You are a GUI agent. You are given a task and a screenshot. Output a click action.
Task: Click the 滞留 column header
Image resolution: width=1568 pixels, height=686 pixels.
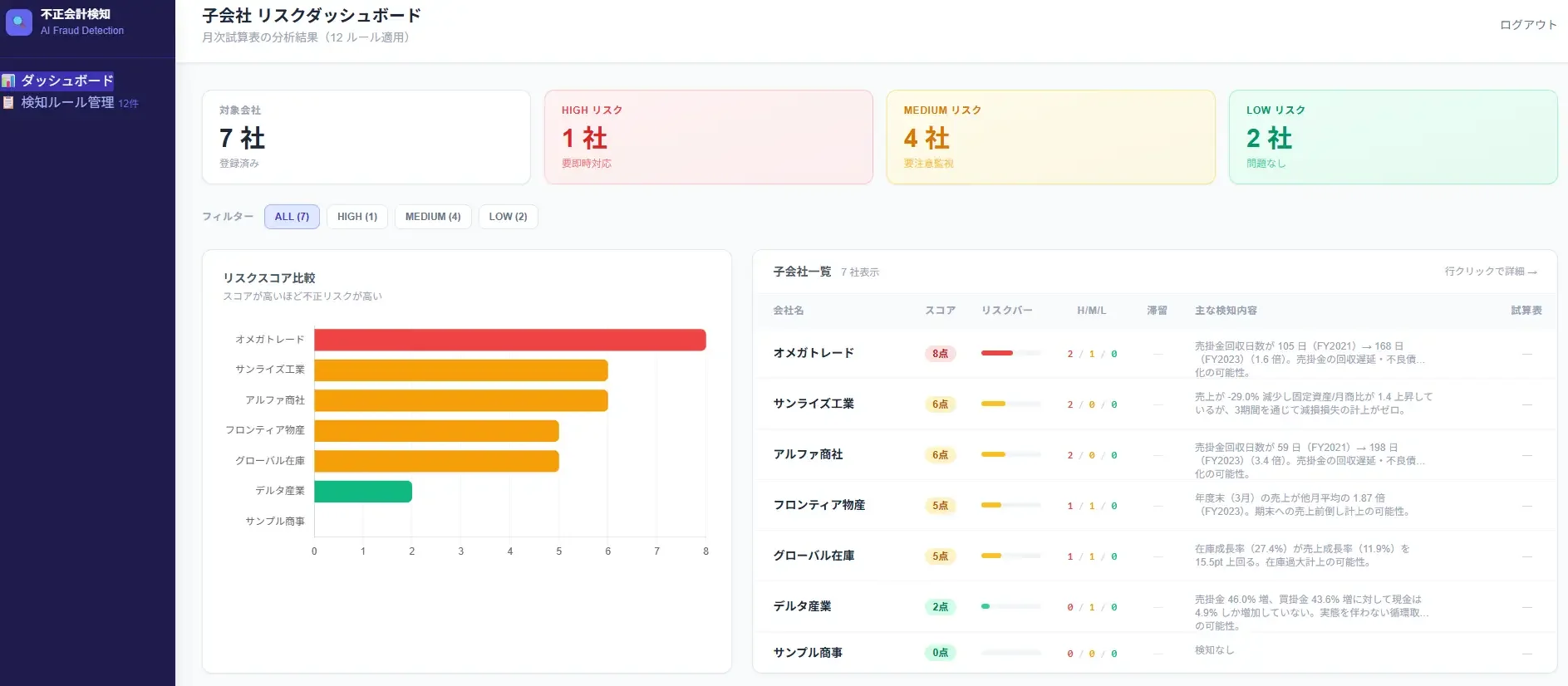(1157, 311)
